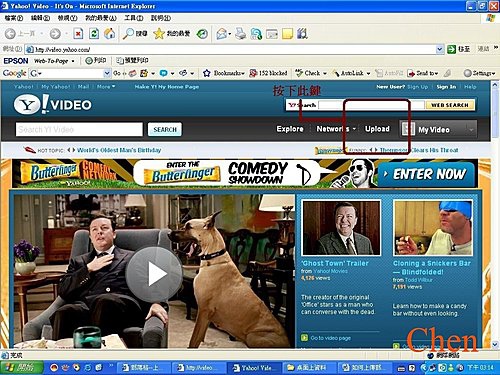This screenshot has width=500, height=375.
Task: Click the green Go arrow beside address bar
Action: [451, 49]
